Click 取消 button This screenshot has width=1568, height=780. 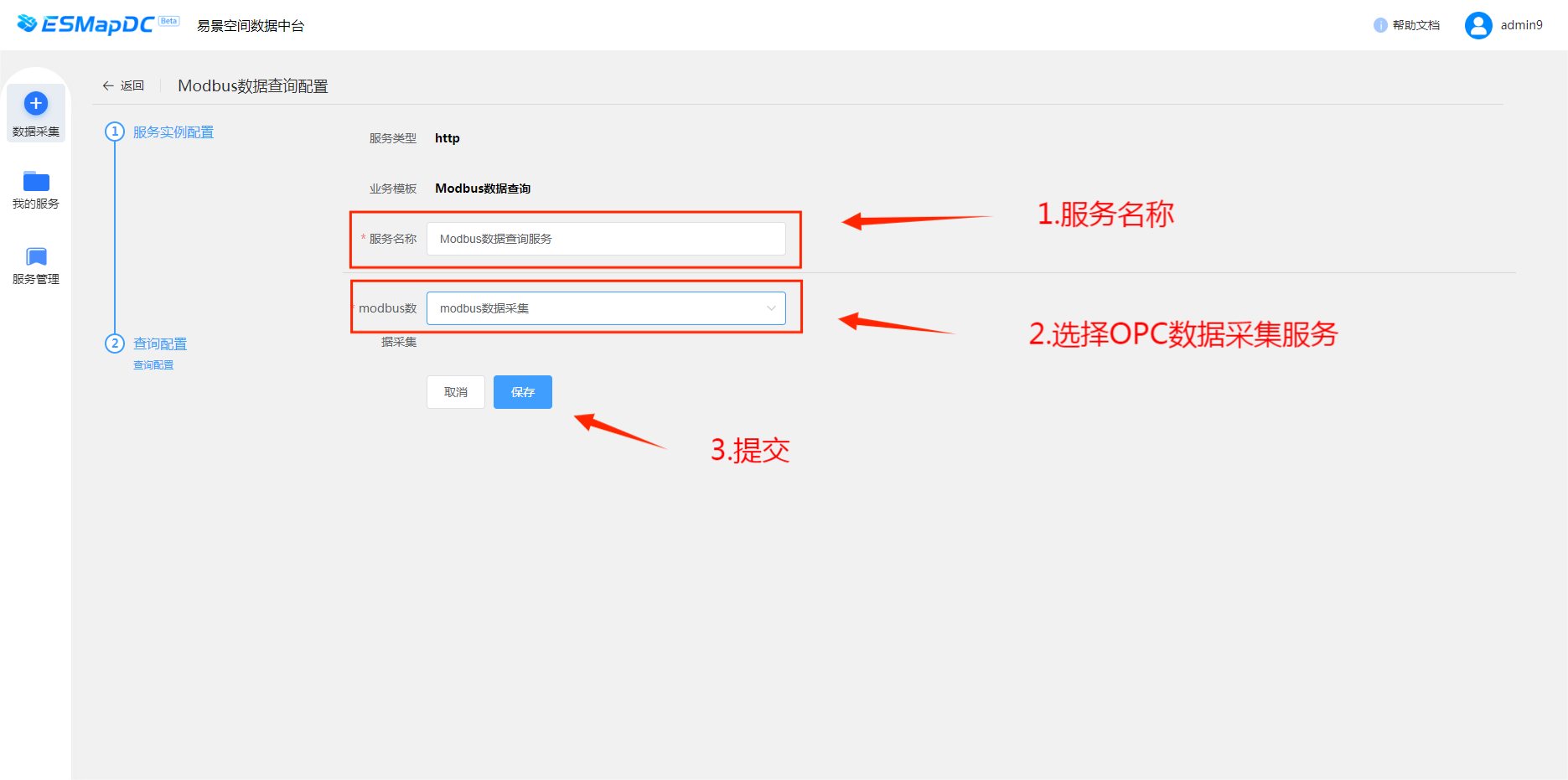click(x=456, y=392)
